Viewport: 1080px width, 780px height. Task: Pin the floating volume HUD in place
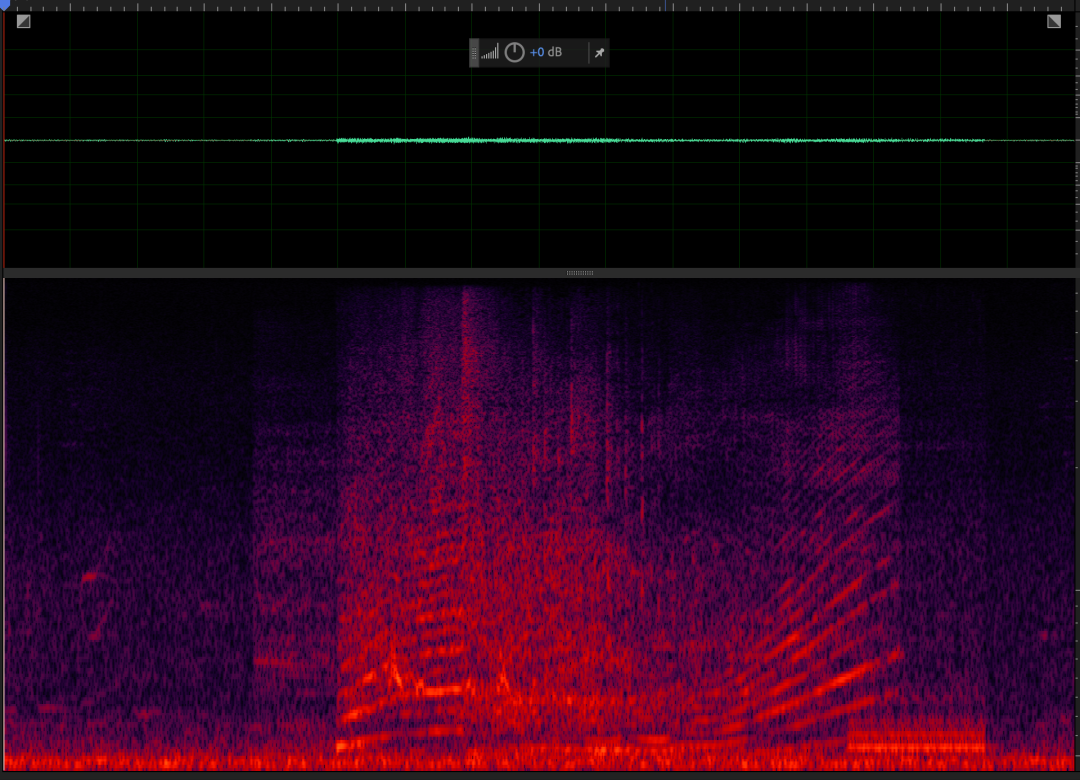click(x=599, y=53)
